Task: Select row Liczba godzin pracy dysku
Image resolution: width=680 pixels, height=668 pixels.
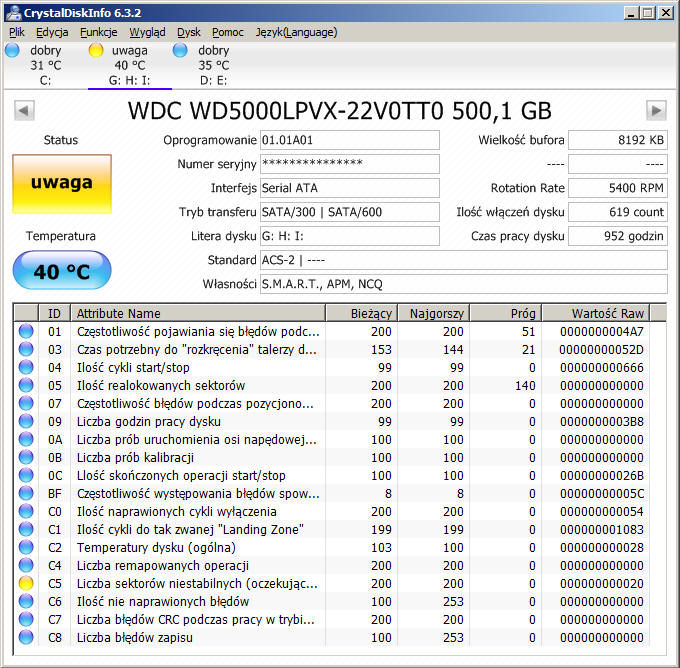Action: (332, 421)
